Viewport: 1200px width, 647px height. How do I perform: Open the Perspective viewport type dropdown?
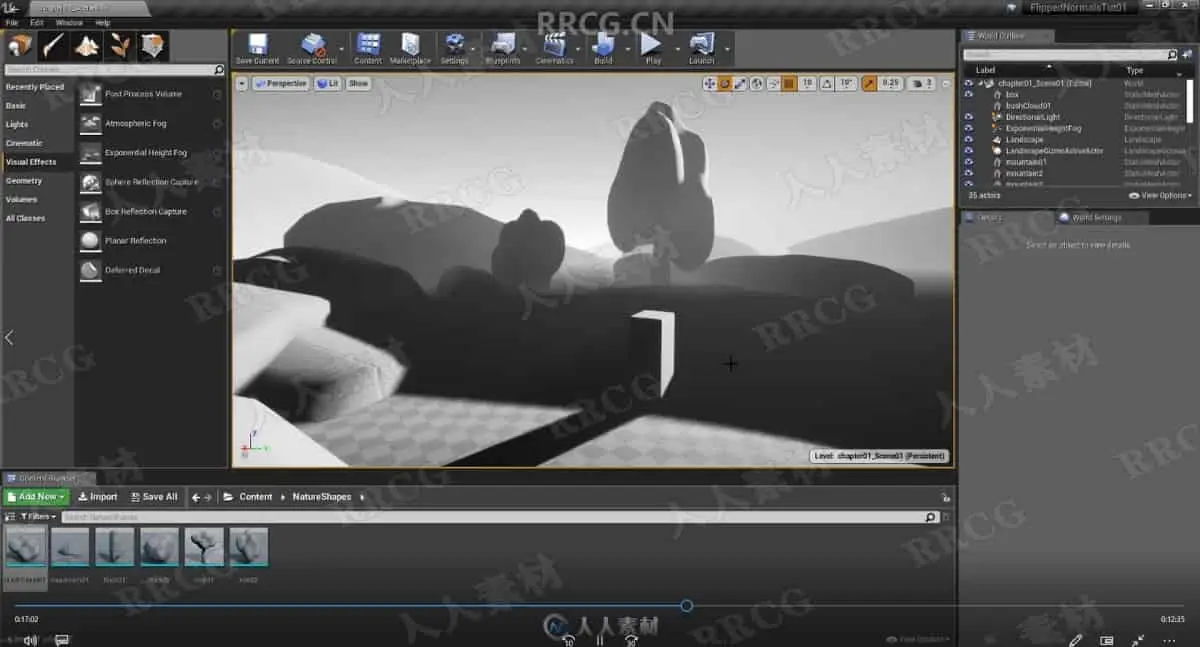pos(280,84)
